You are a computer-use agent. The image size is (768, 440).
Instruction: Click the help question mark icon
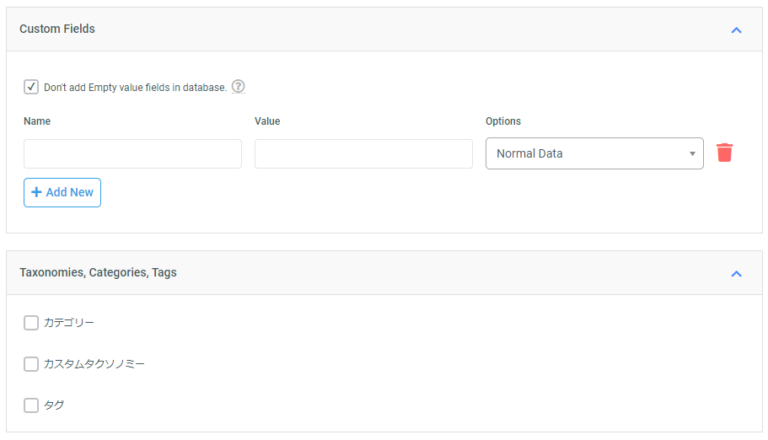pyautogui.click(x=238, y=86)
